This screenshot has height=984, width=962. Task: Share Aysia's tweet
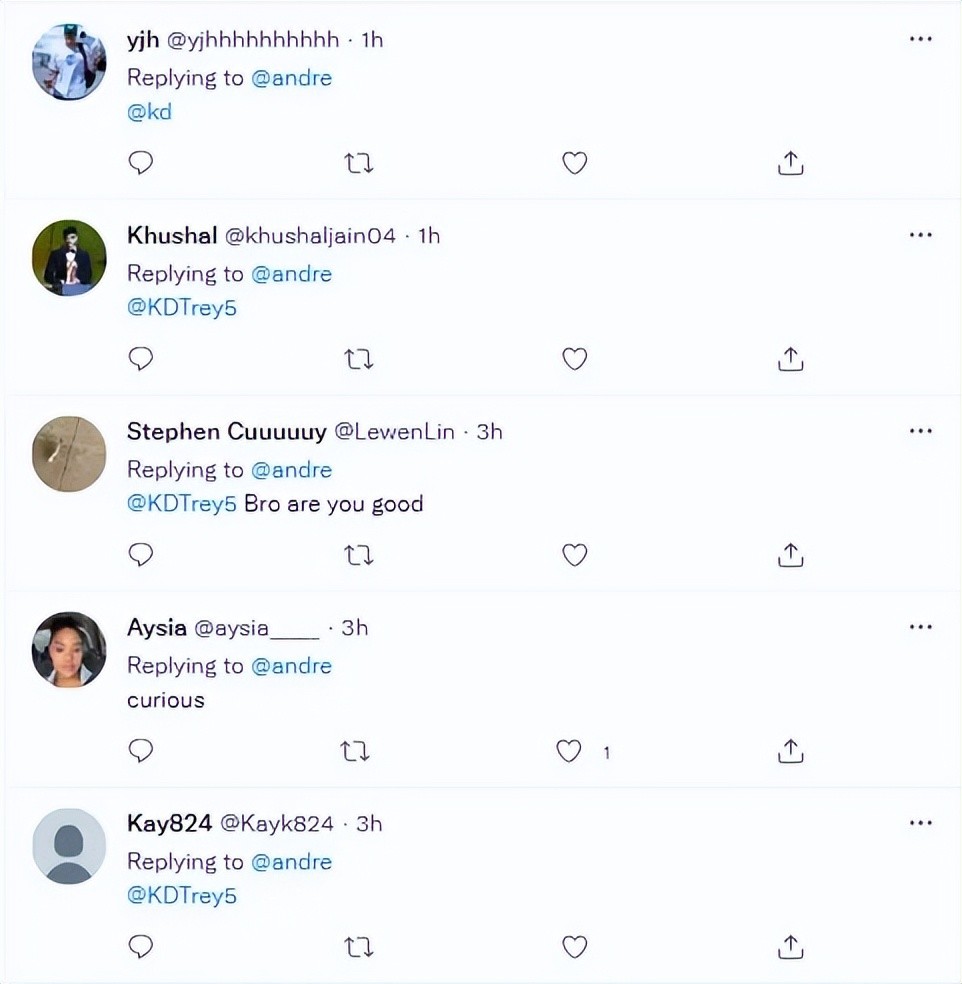[x=790, y=751]
